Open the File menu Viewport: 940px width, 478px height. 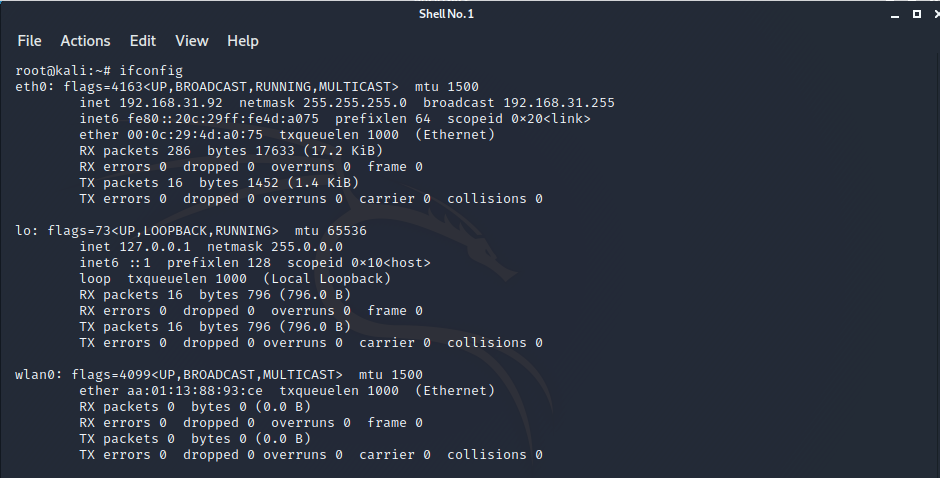29,41
